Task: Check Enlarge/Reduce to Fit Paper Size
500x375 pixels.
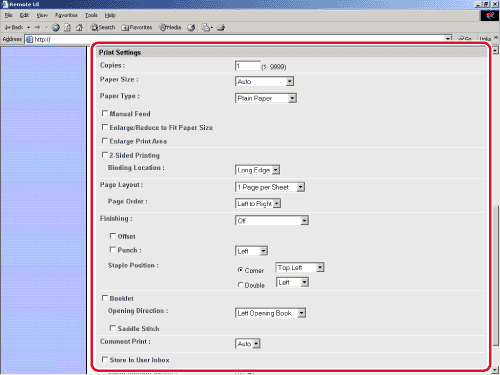Action: coord(105,127)
